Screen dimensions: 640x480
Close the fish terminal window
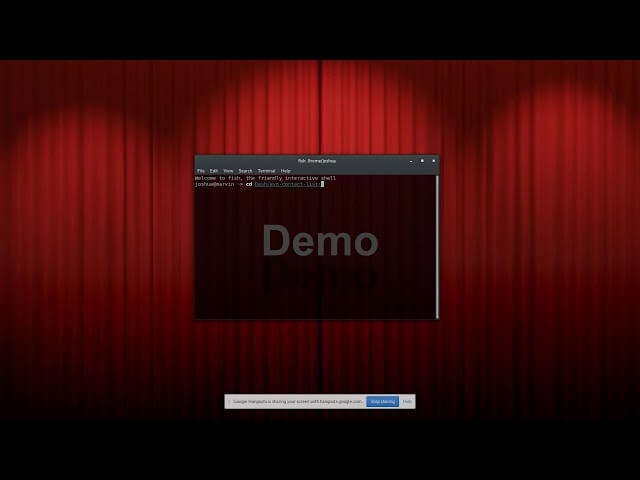433,160
